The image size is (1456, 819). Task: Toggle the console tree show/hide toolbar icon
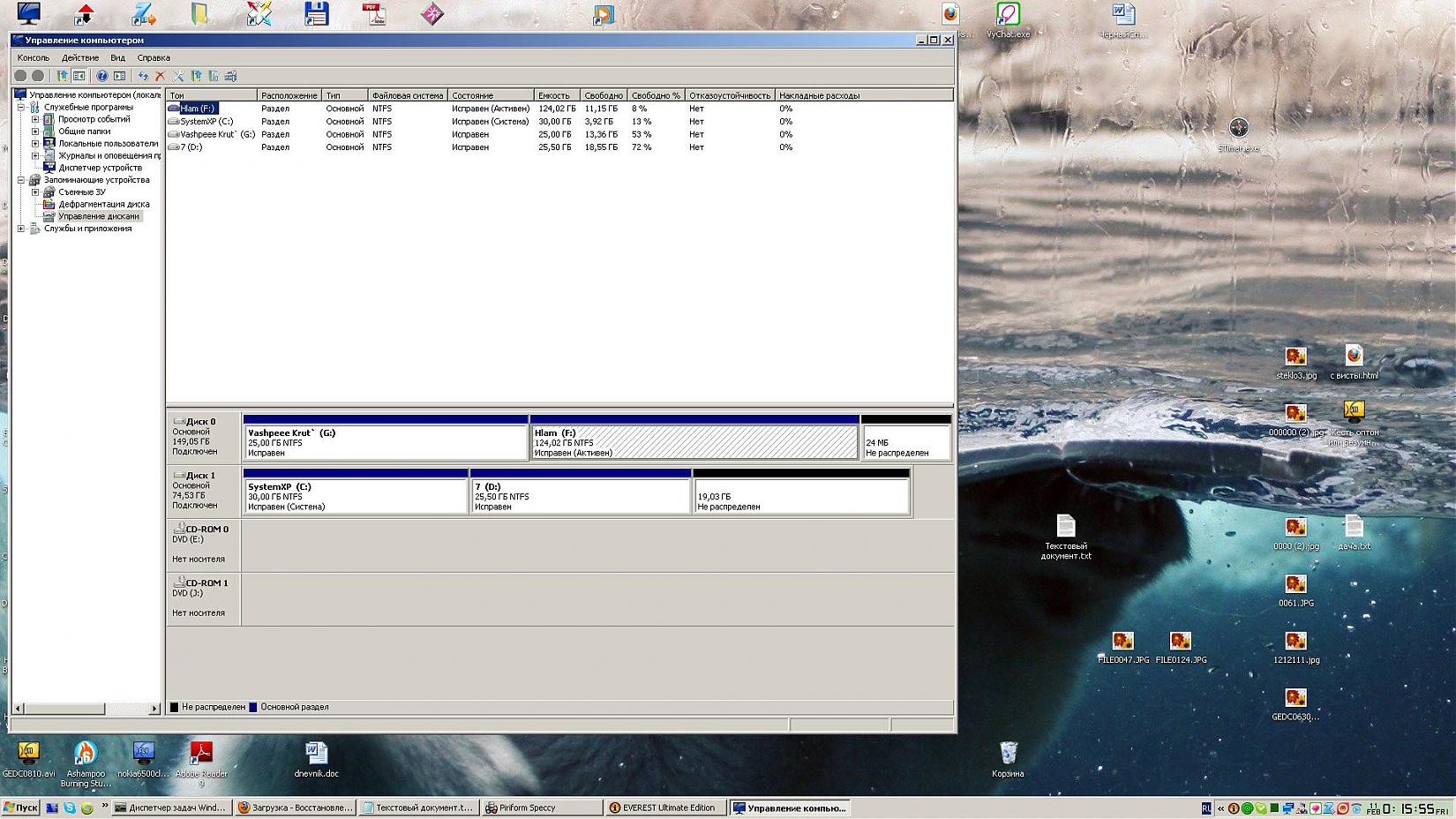[79, 76]
